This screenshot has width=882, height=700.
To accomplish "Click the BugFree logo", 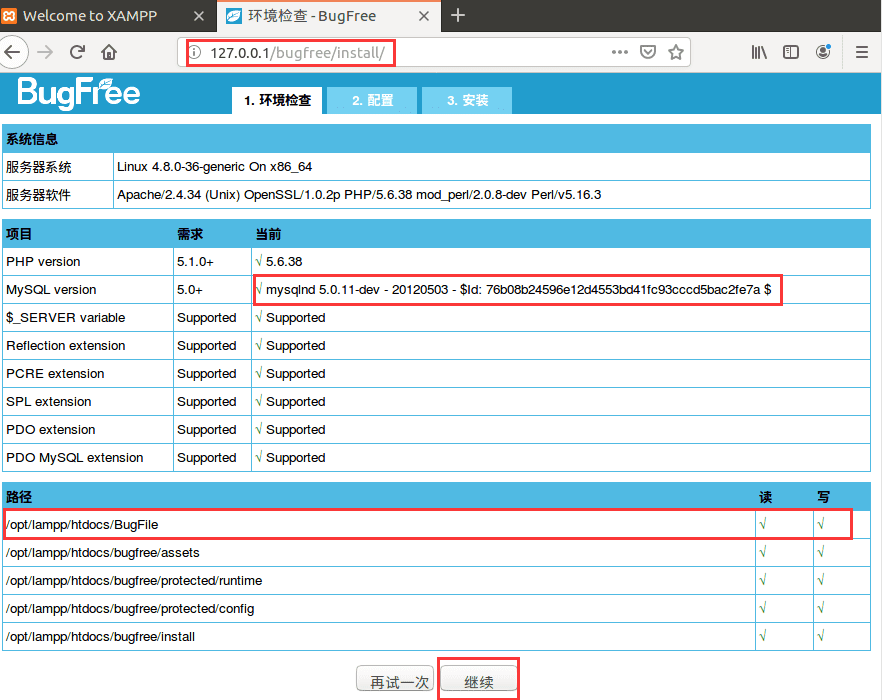I will click(x=79, y=93).
